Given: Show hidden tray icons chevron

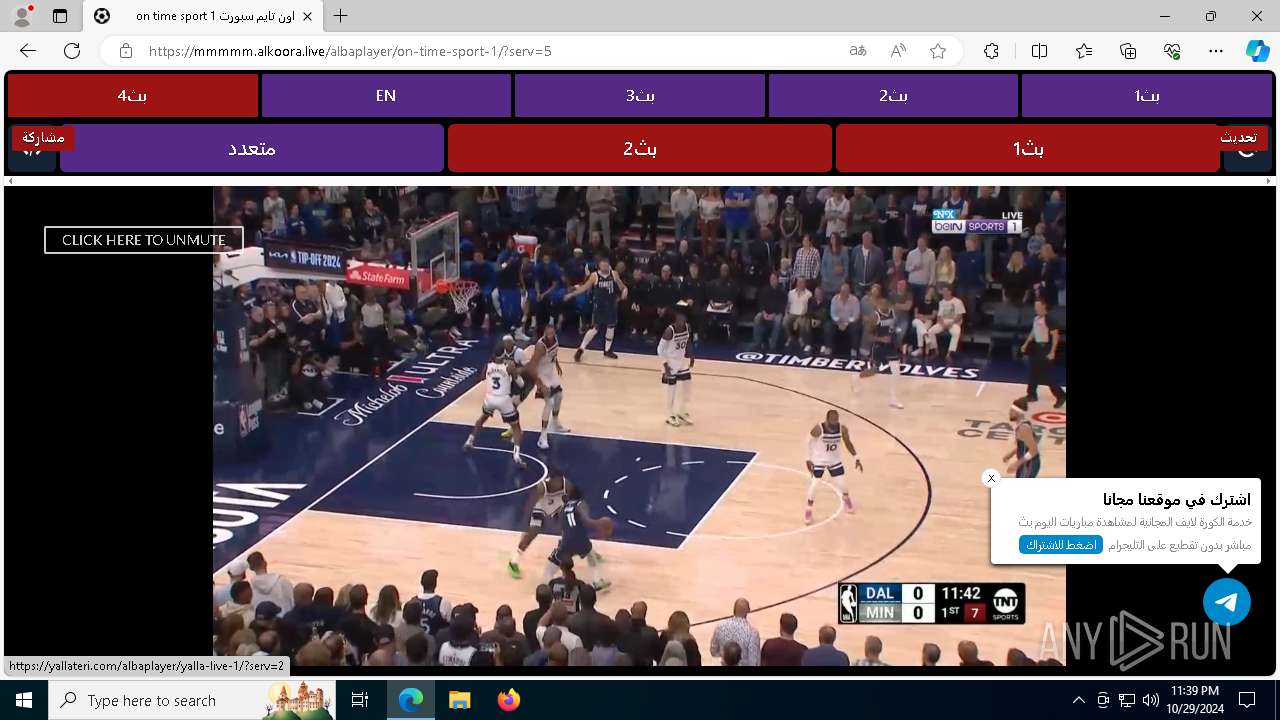Looking at the screenshot, I should 1078,700.
